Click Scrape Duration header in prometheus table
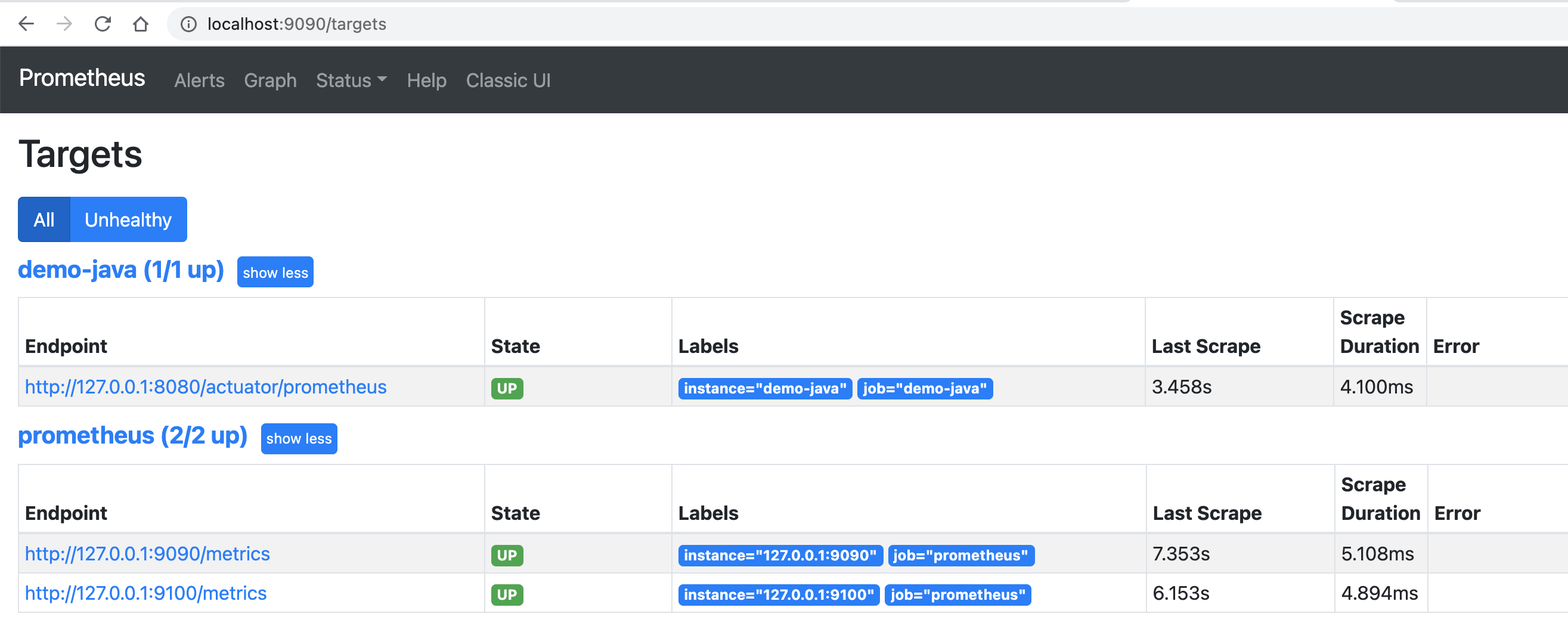Viewport: 1568px width, 626px height. 1381,499
